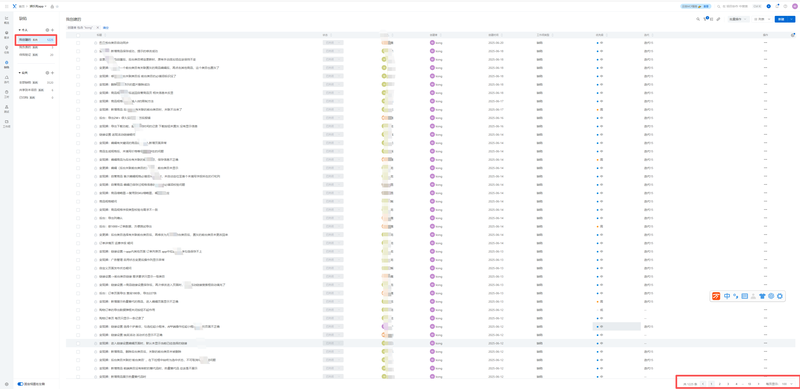This screenshot has height=389, width=800.
Task: Check the select-all checkbox in table header
Action: 78,35
